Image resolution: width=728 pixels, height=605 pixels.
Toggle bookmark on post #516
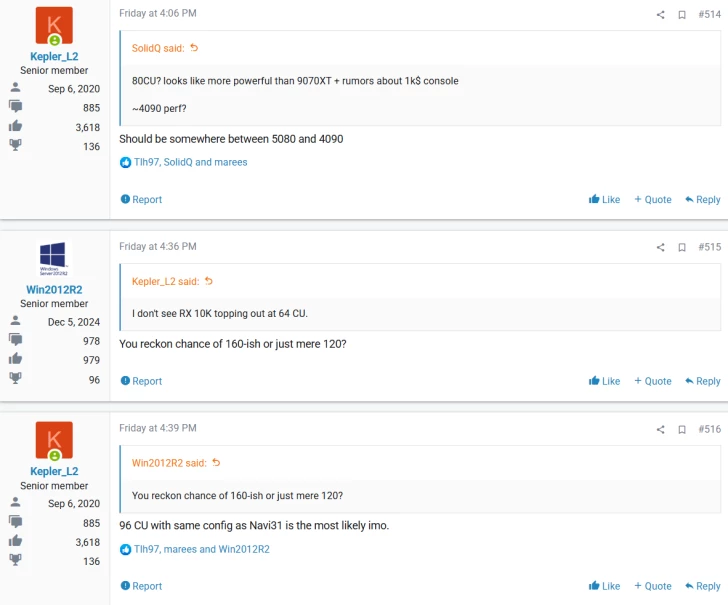[x=682, y=429]
